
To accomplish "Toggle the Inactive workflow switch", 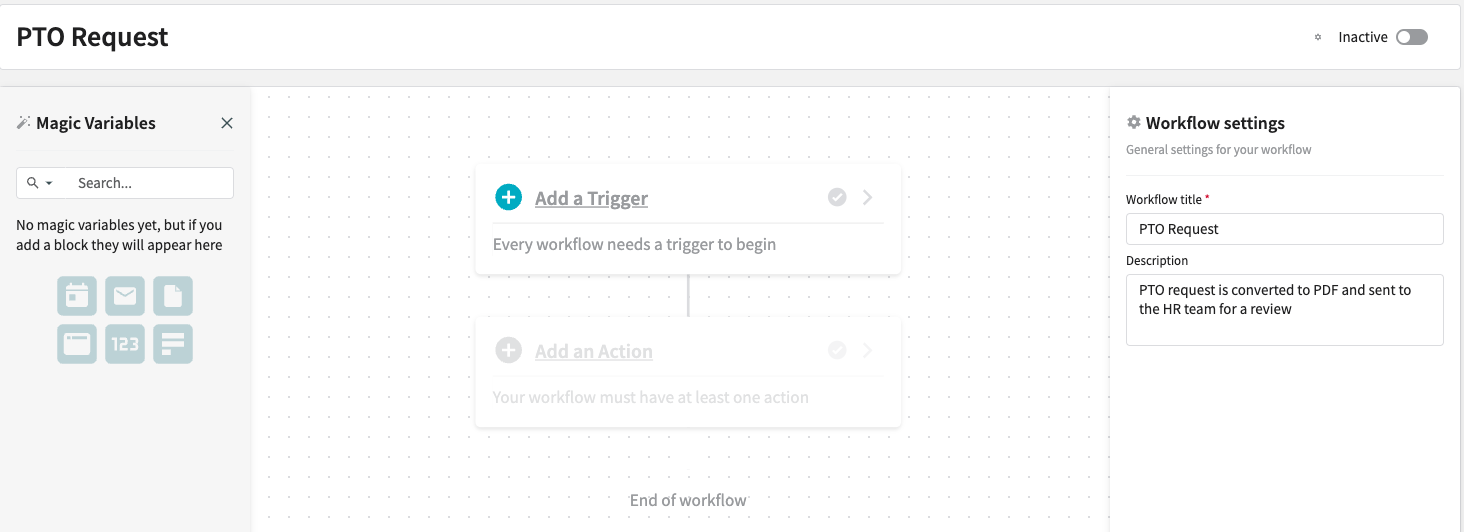I will click(1412, 37).
